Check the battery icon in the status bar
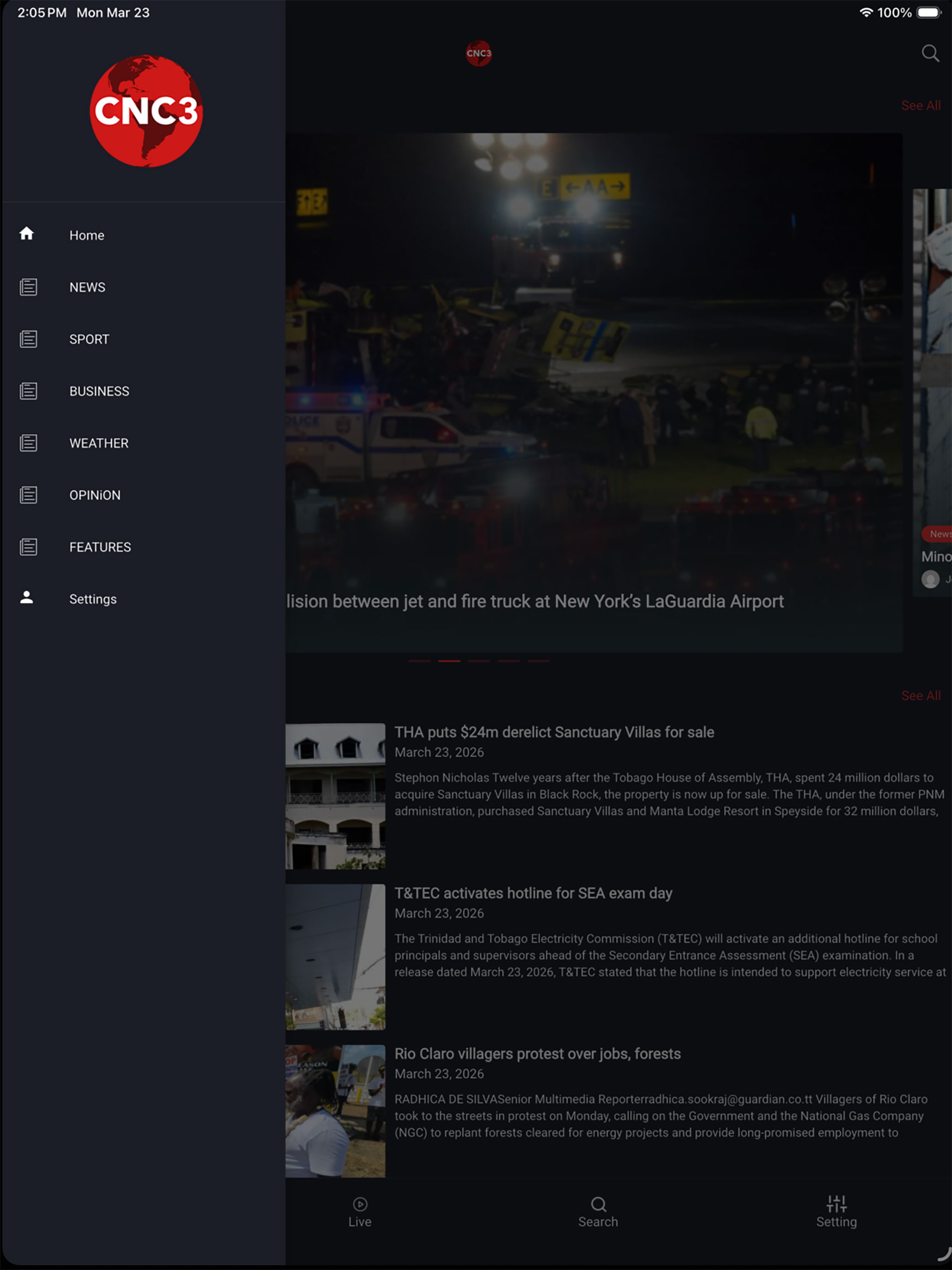 click(x=929, y=12)
